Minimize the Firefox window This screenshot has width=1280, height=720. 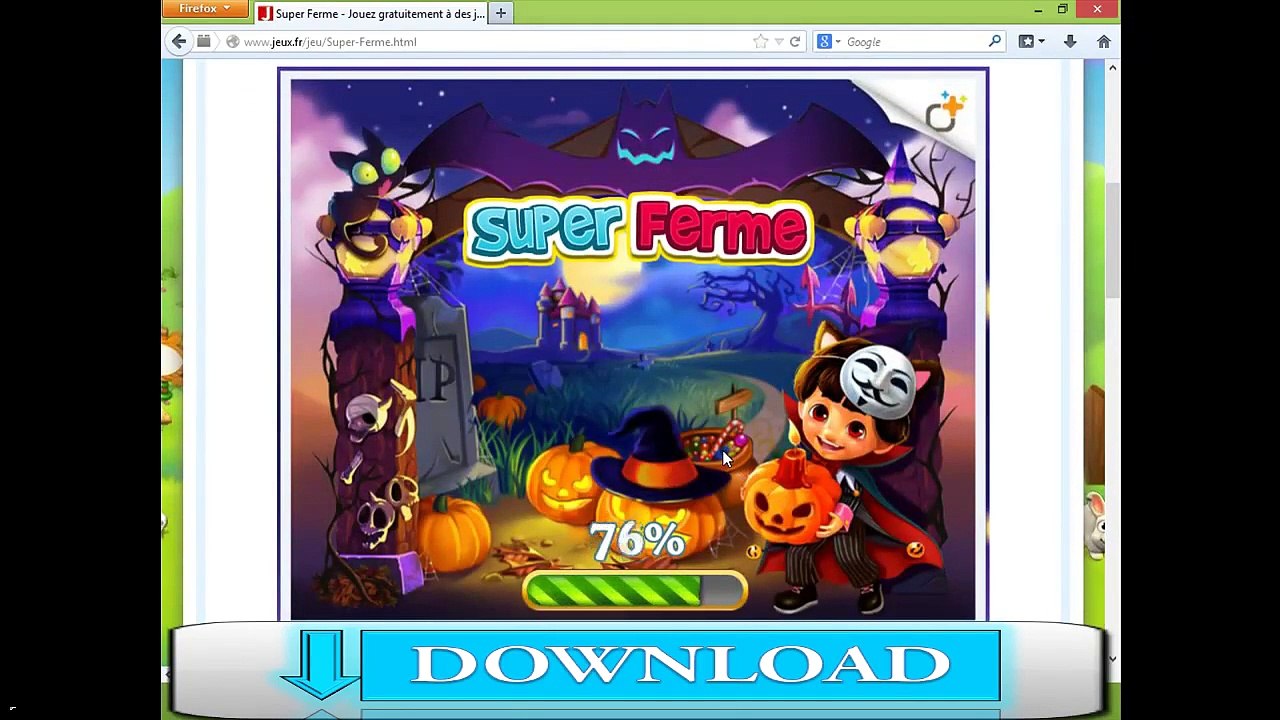click(x=1037, y=9)
